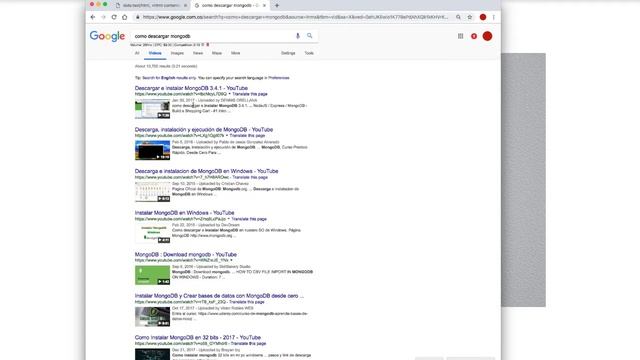Open the browser home page icon

click(x=124, y=17)
